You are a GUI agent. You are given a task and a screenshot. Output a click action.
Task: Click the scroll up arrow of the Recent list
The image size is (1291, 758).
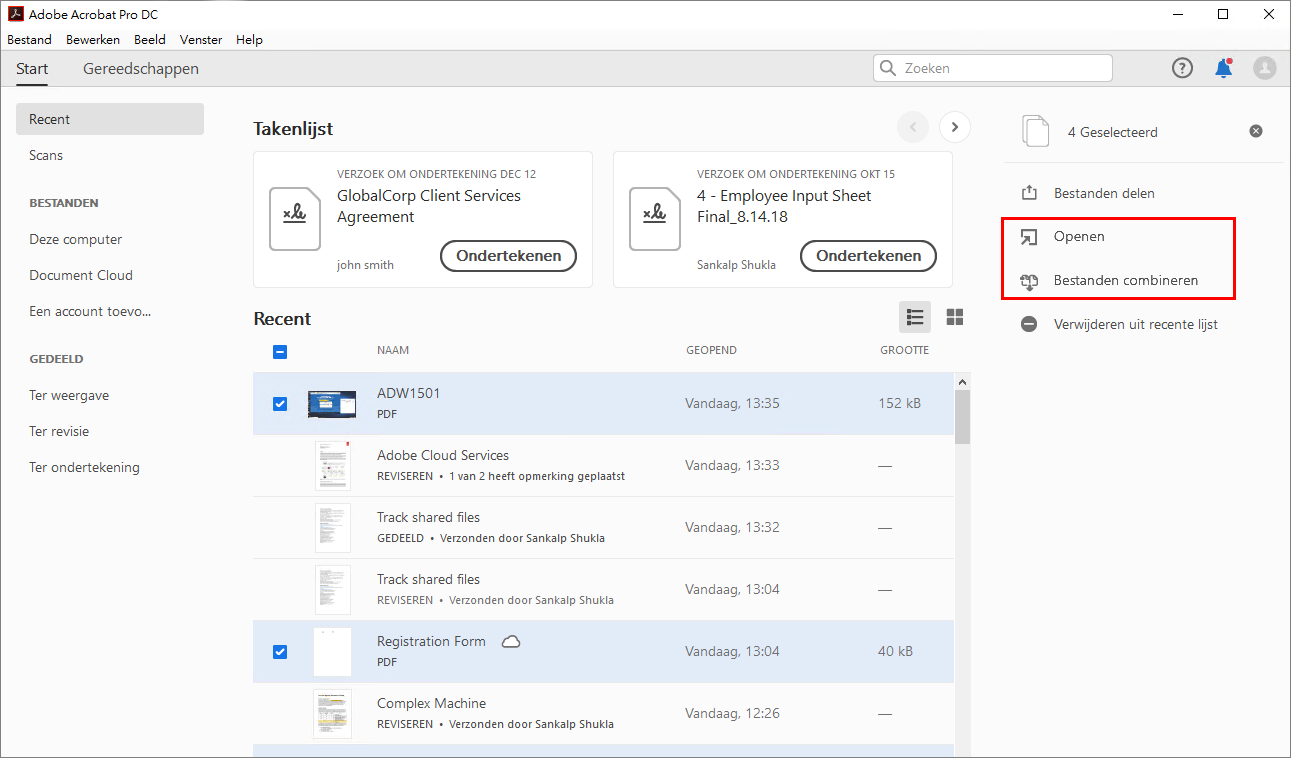tap(963, 382)
